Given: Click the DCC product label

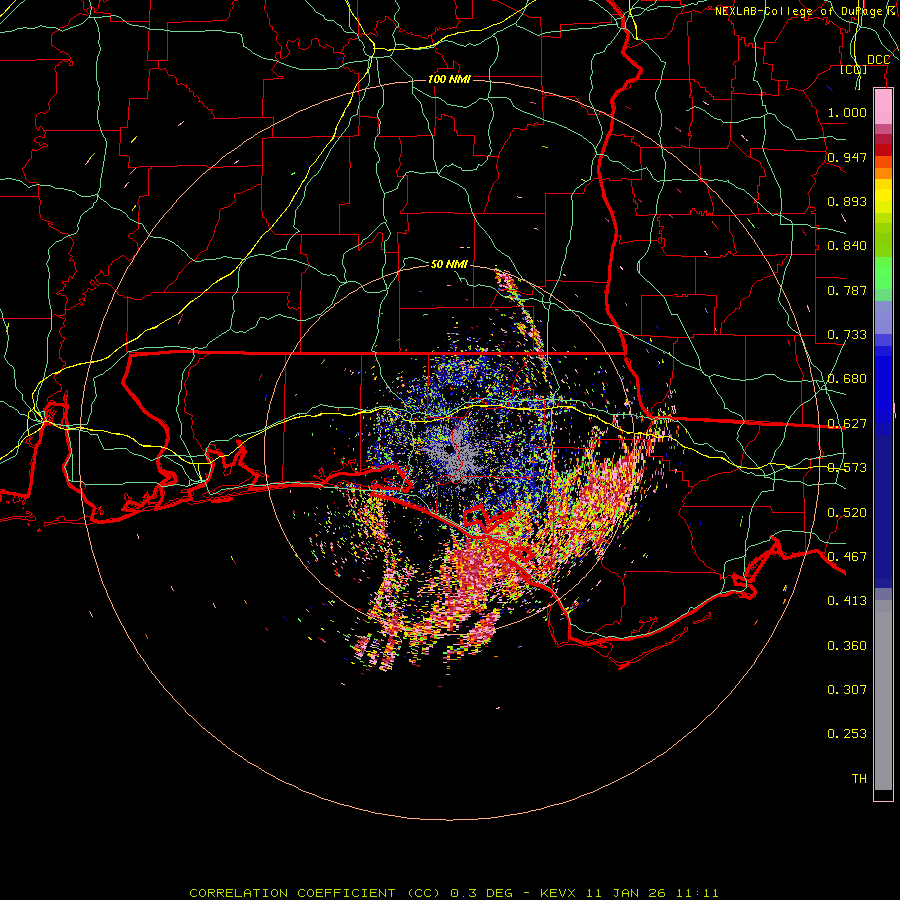Looking at the screenshot, I should (x=878, y=60).
